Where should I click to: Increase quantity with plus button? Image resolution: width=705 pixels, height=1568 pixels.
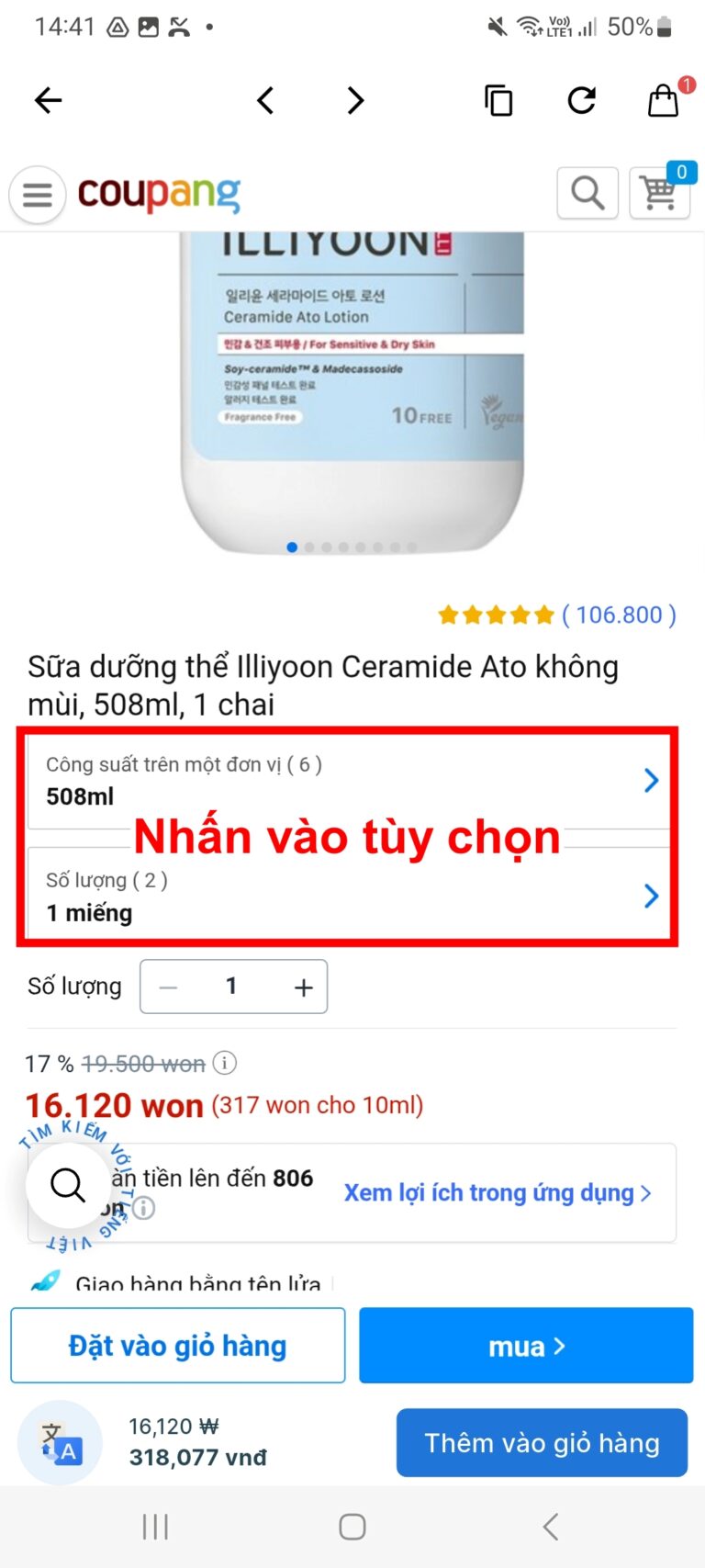(x=303, y=987)
